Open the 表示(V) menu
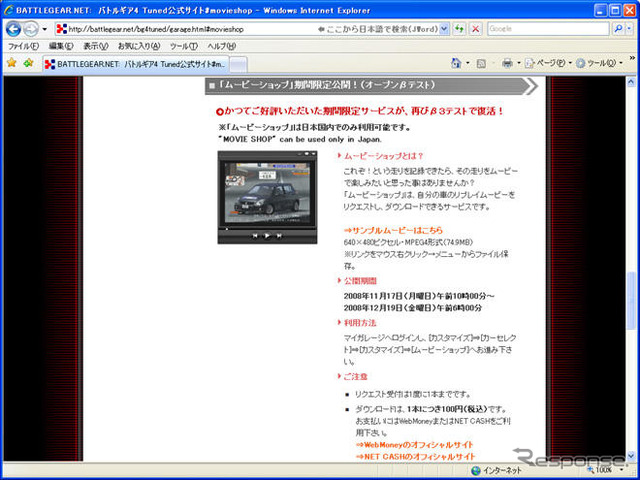This screenshot has width=640, height=480. (96, 47)
